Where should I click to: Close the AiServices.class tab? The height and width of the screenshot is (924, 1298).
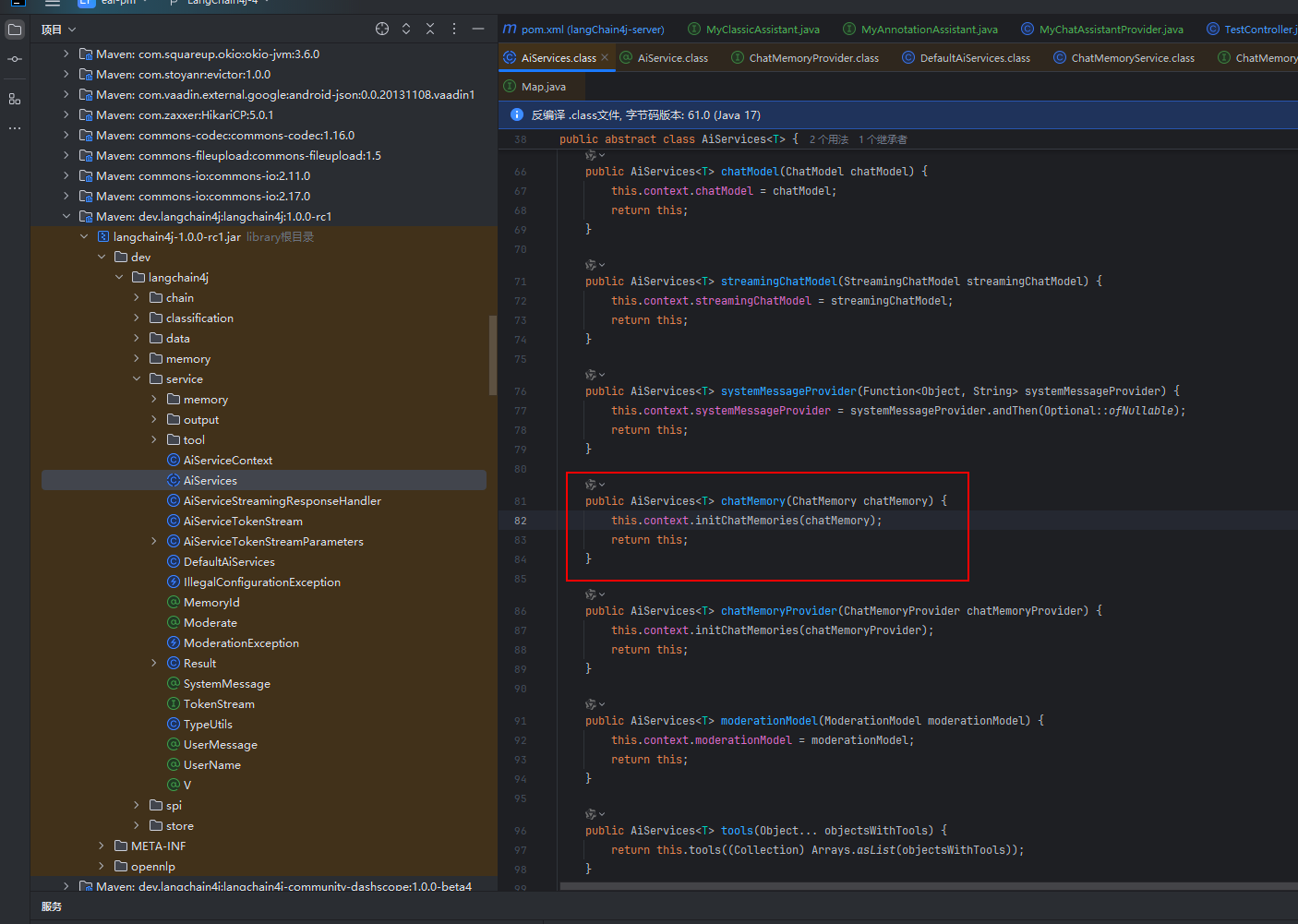pyautogui.click(x=605, y=57)
